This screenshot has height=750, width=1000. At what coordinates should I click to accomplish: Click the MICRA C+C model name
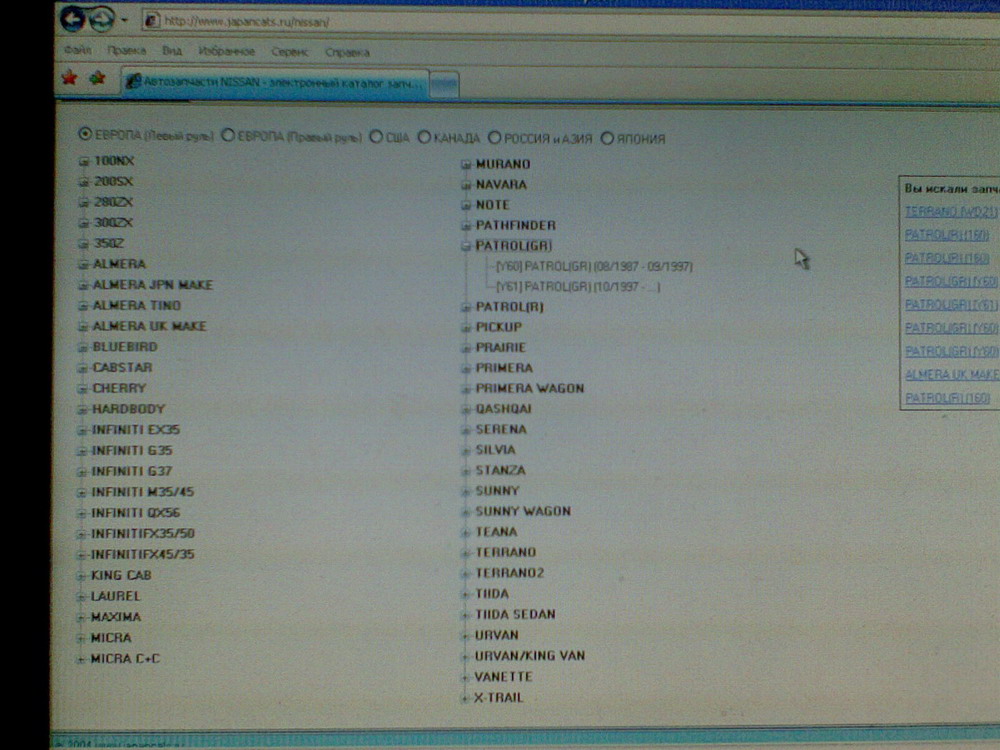[125, 659]
